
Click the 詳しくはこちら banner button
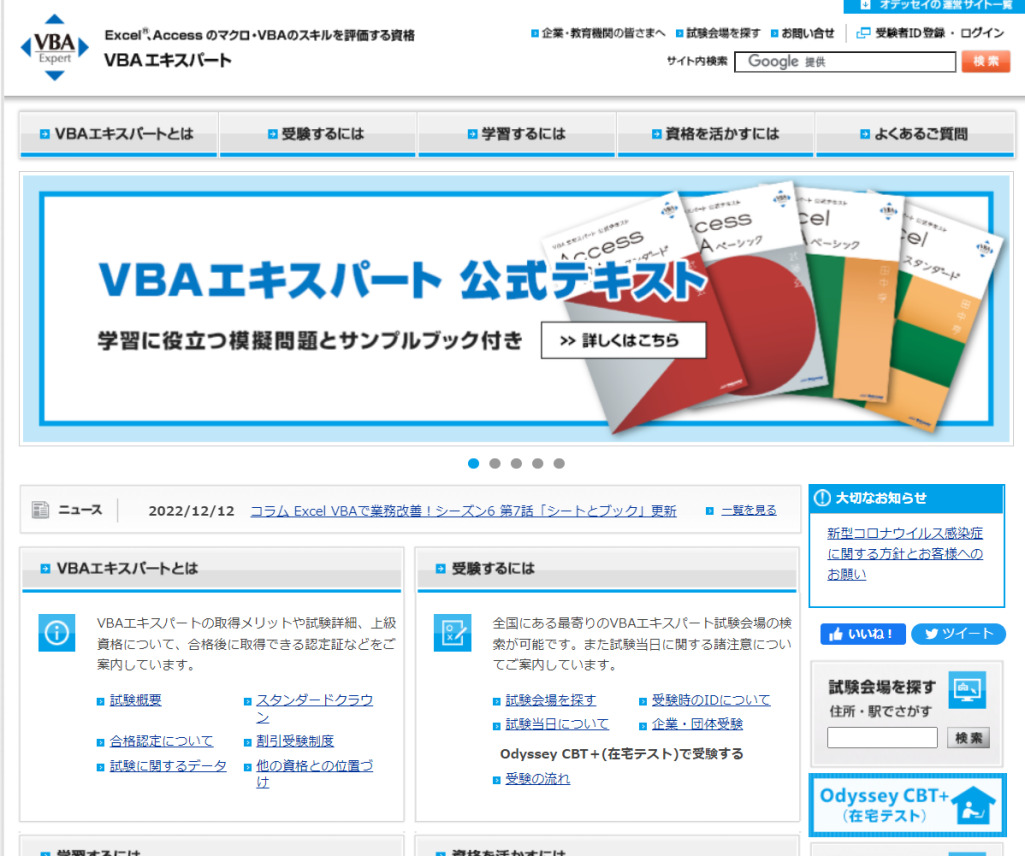tap(623, 340)
